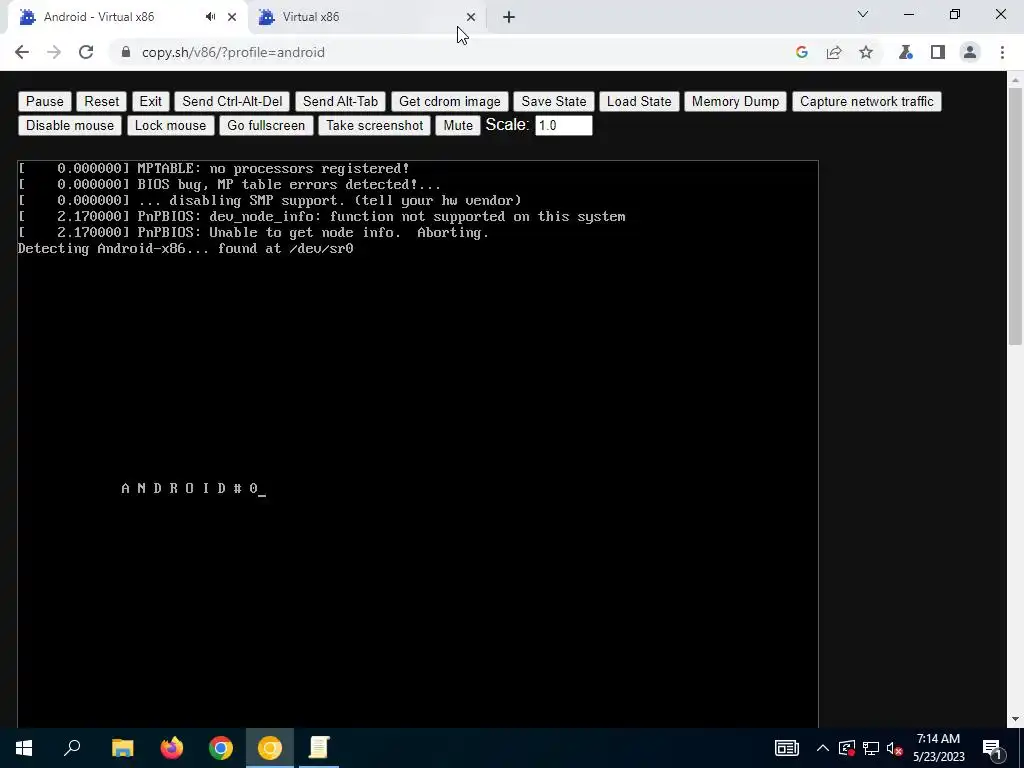Open File Explorer from taskbar
This screenshot has height=768, width=1024.
[x=122, y=748]
